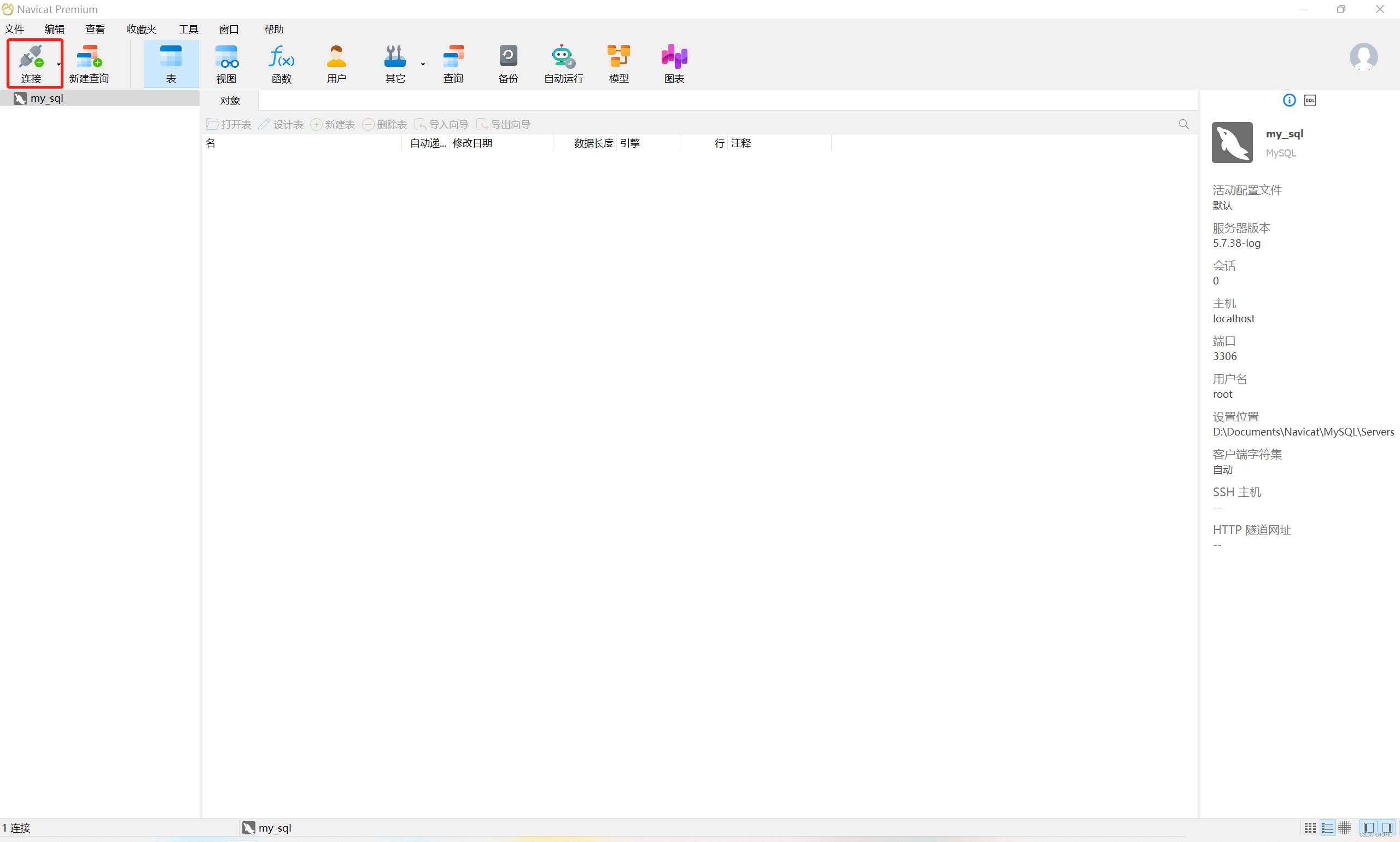Show the general info panel icon
This screenshot has height=842, width=1400.
click(1289, 101)
